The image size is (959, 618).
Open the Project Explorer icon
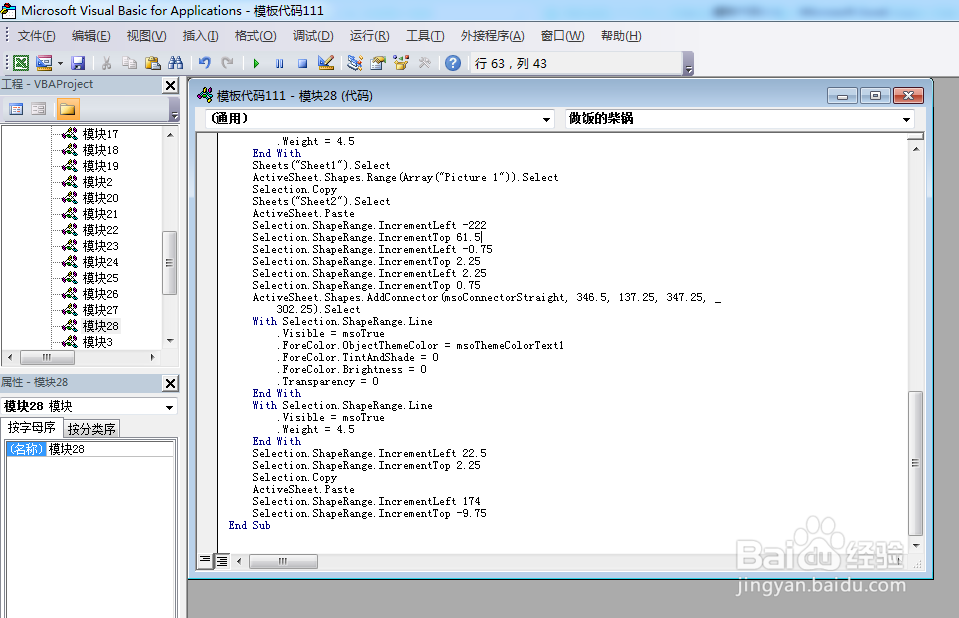pos(355,63)
